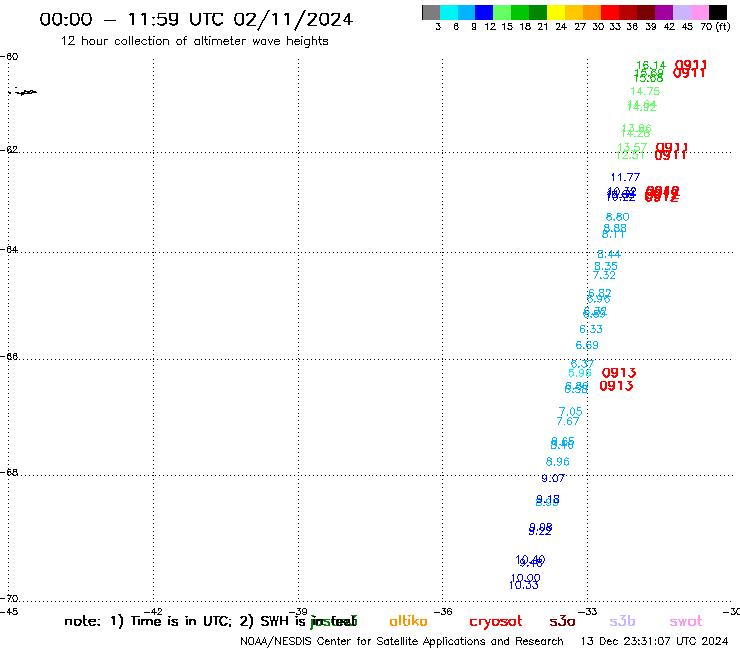Click the 13.57 wave height reading

coord(632,147)
